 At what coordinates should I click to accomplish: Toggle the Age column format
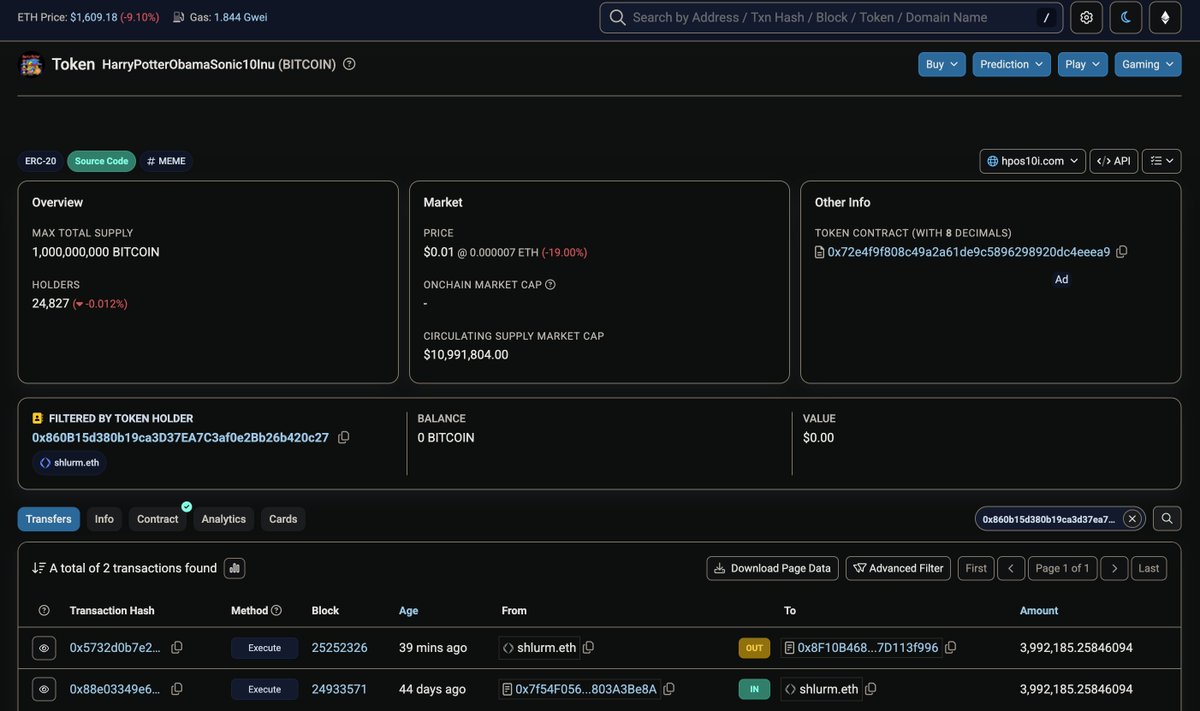(408, 610)
